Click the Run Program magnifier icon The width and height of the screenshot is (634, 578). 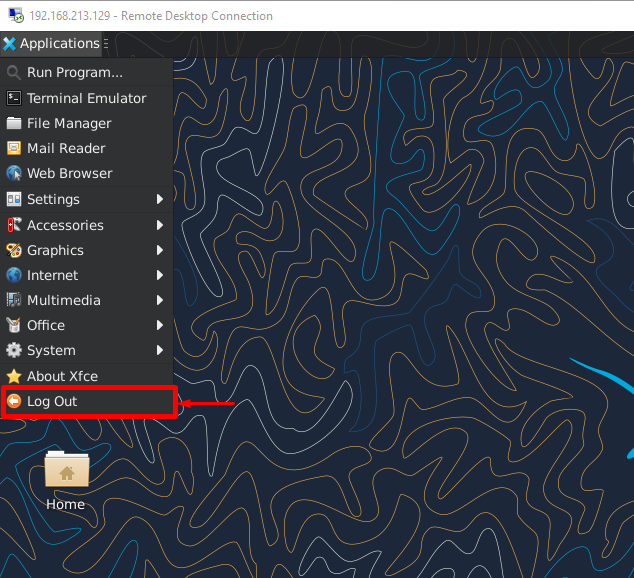(14, 73)
